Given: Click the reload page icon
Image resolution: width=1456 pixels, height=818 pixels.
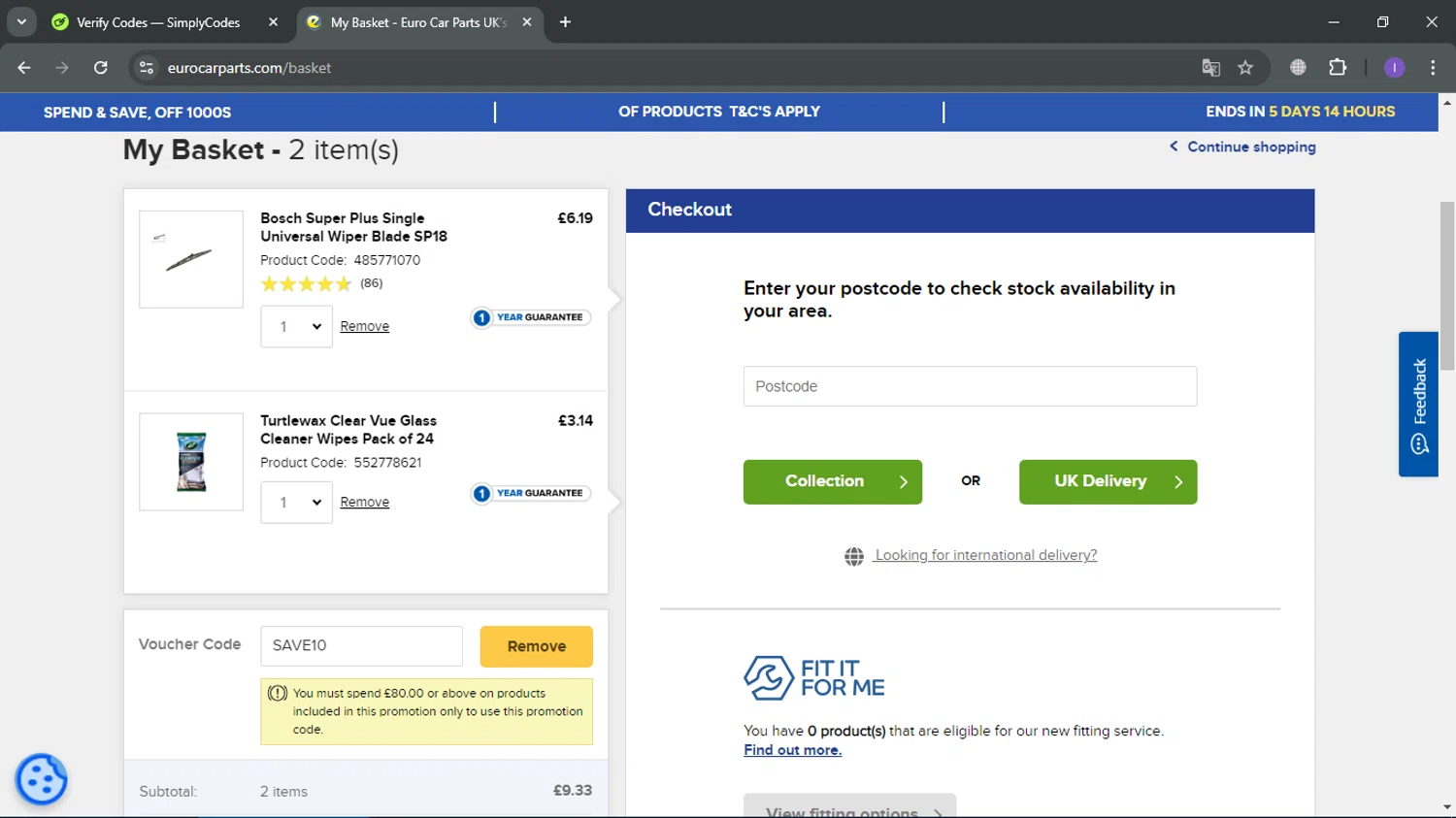Looking at the screenshot, I should pos(101,68).
